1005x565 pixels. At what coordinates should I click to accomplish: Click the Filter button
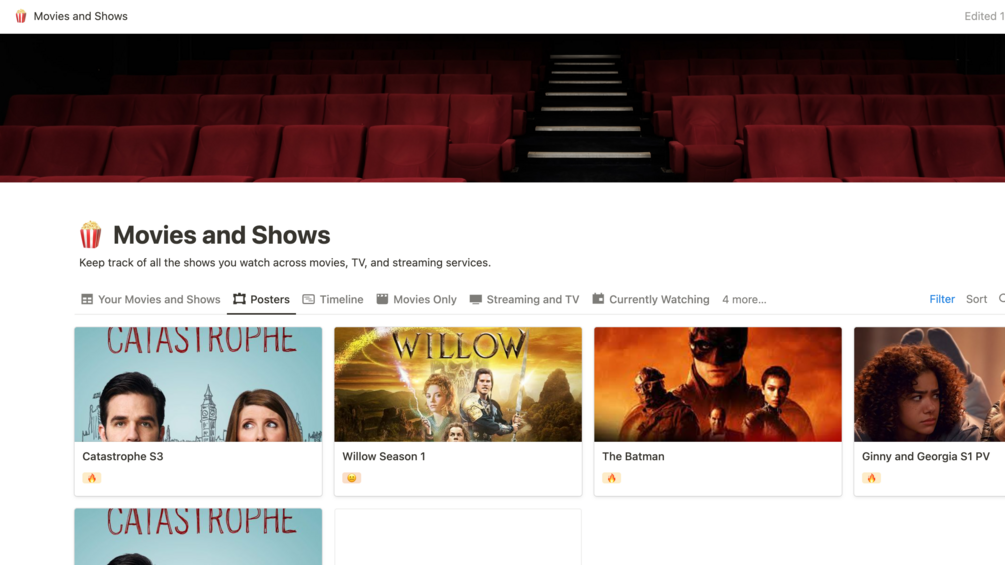(942, 299)
